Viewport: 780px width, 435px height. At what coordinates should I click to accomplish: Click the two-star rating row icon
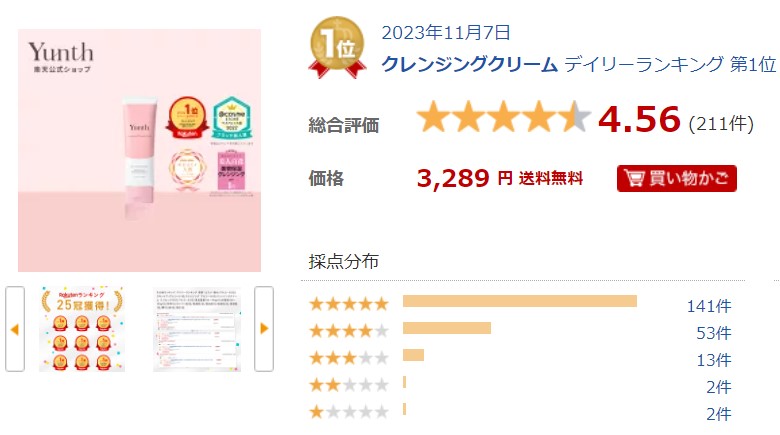pos(349,385)
